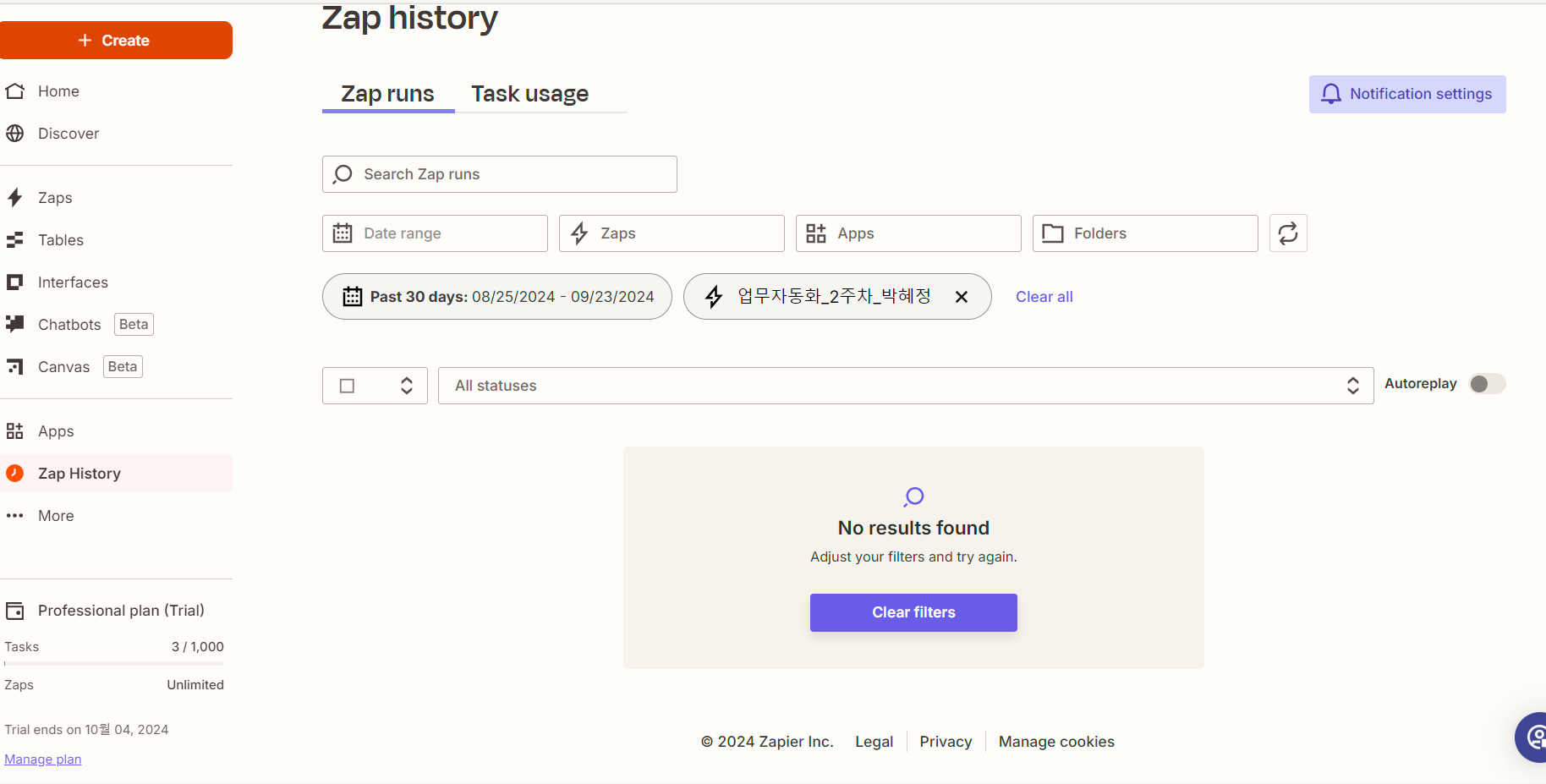Click the Search Zap runs field
Screen dimensions: 1546x784
pos(500,174)
